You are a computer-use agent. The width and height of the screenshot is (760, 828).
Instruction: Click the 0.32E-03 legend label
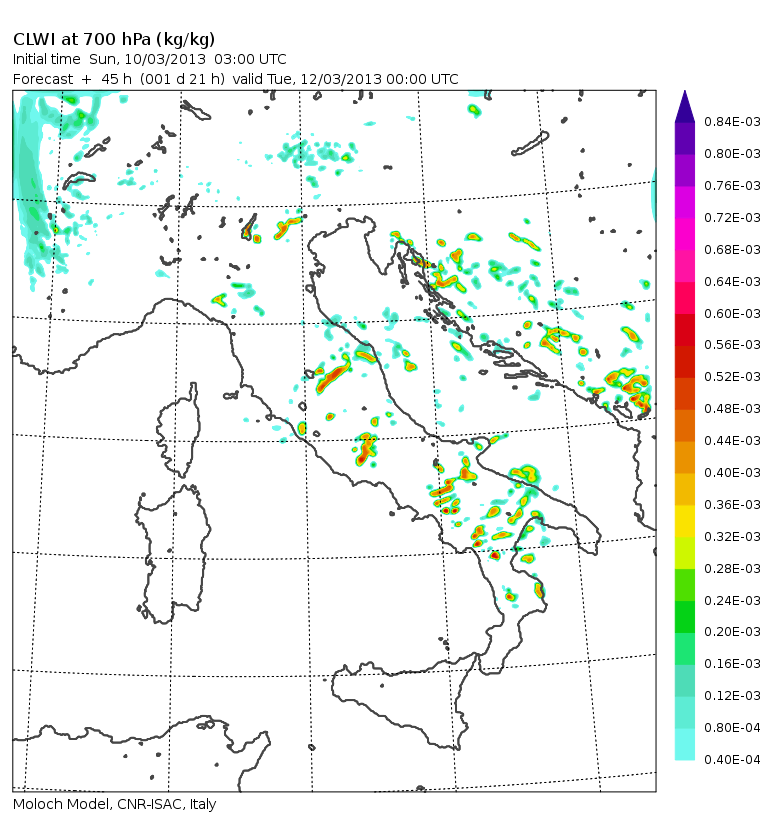[x=732, y=537]
